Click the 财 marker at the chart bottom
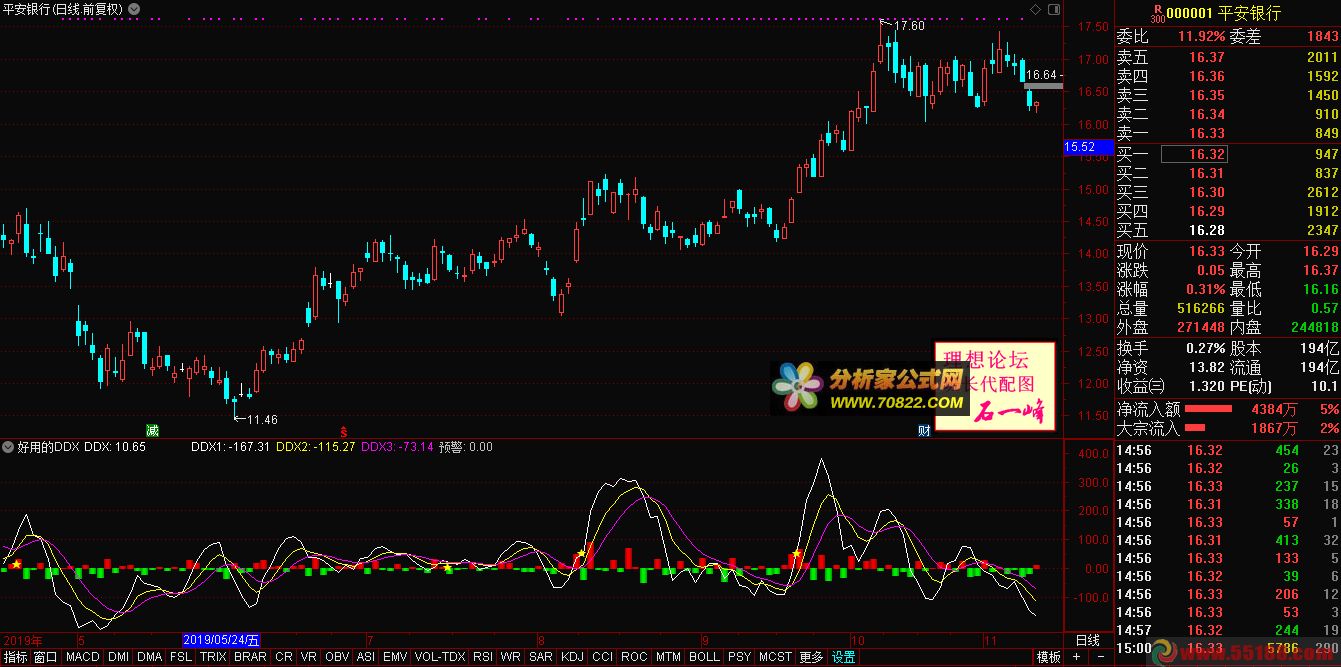 click(924, 430)
